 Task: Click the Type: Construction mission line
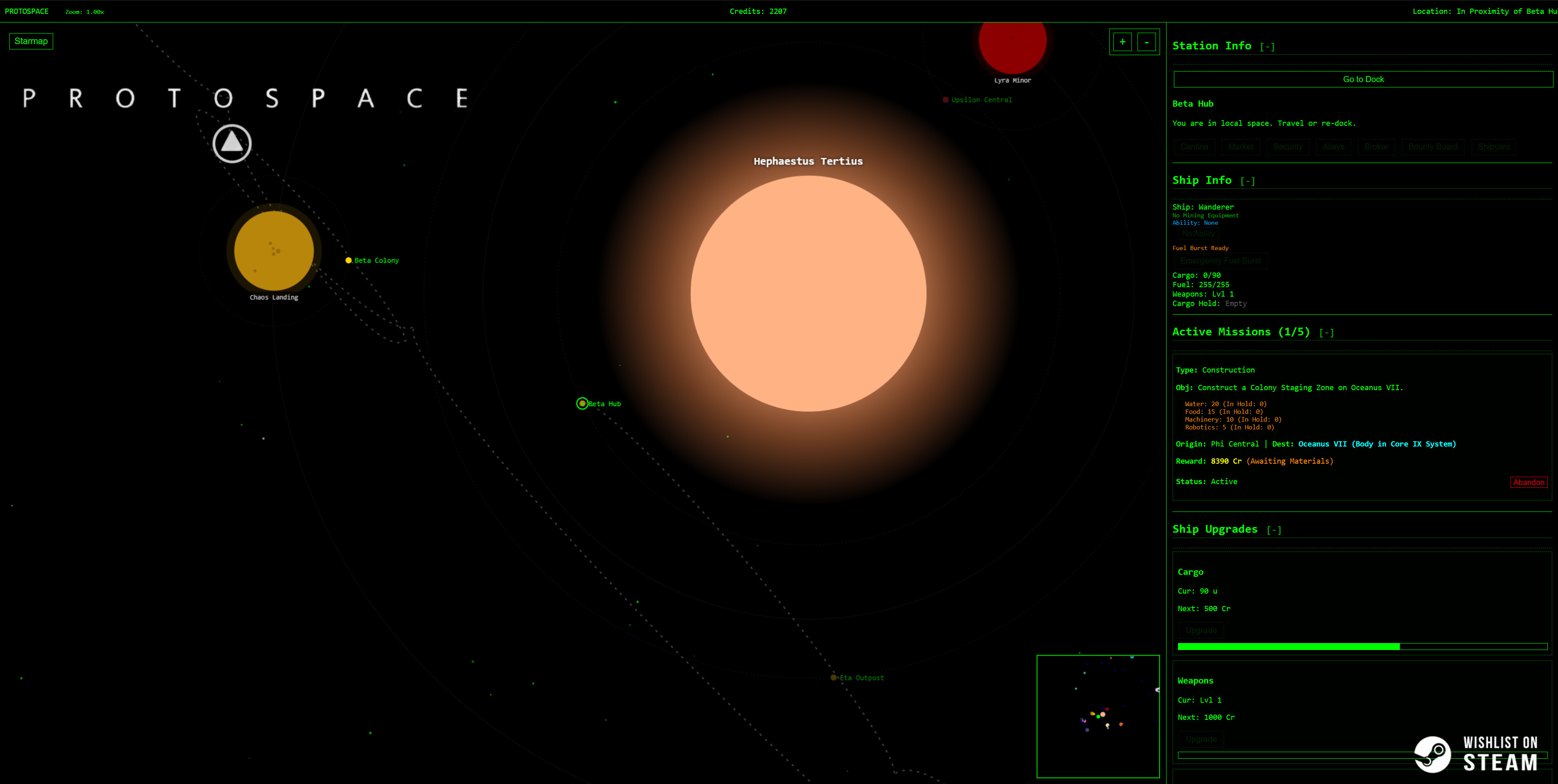click(1215, 370)
